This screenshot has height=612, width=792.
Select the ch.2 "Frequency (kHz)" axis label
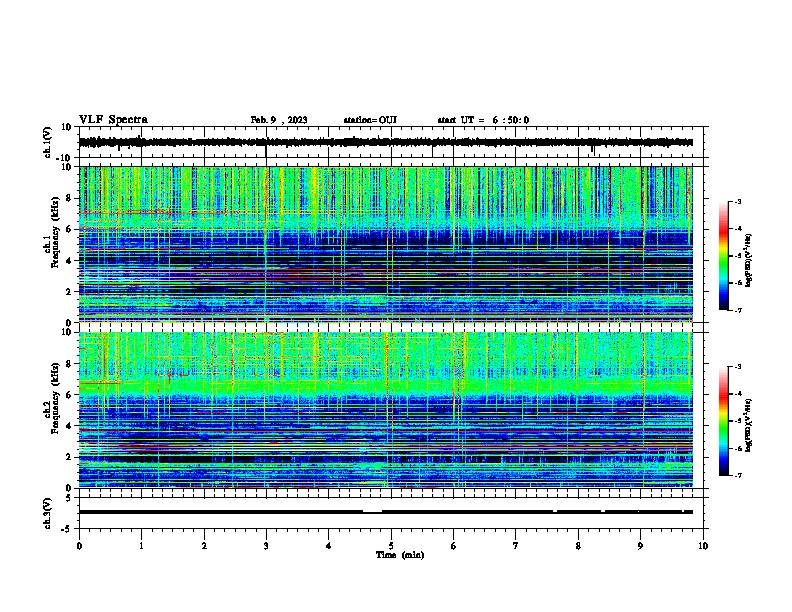pos(55,398)
